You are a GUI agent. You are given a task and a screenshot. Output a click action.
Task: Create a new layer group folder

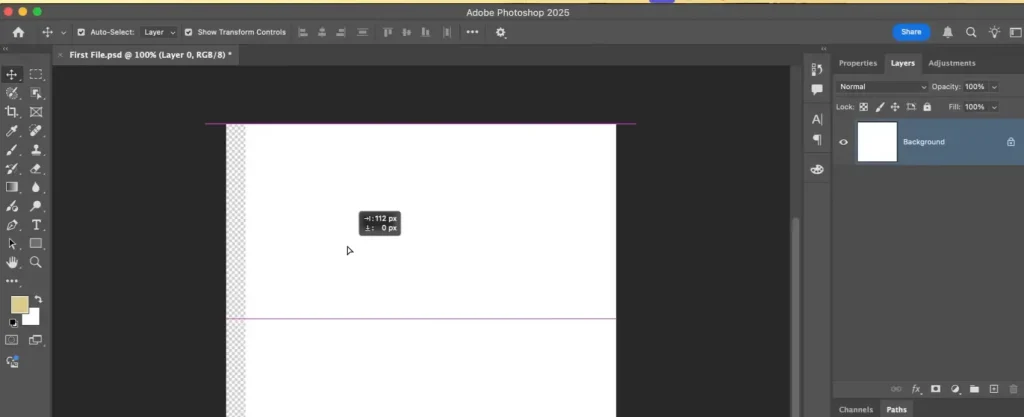point(974,389)
